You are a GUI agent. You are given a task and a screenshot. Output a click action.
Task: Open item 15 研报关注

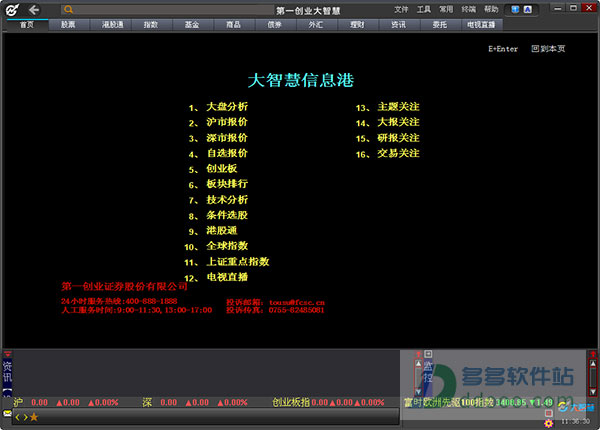click(388, 138)
